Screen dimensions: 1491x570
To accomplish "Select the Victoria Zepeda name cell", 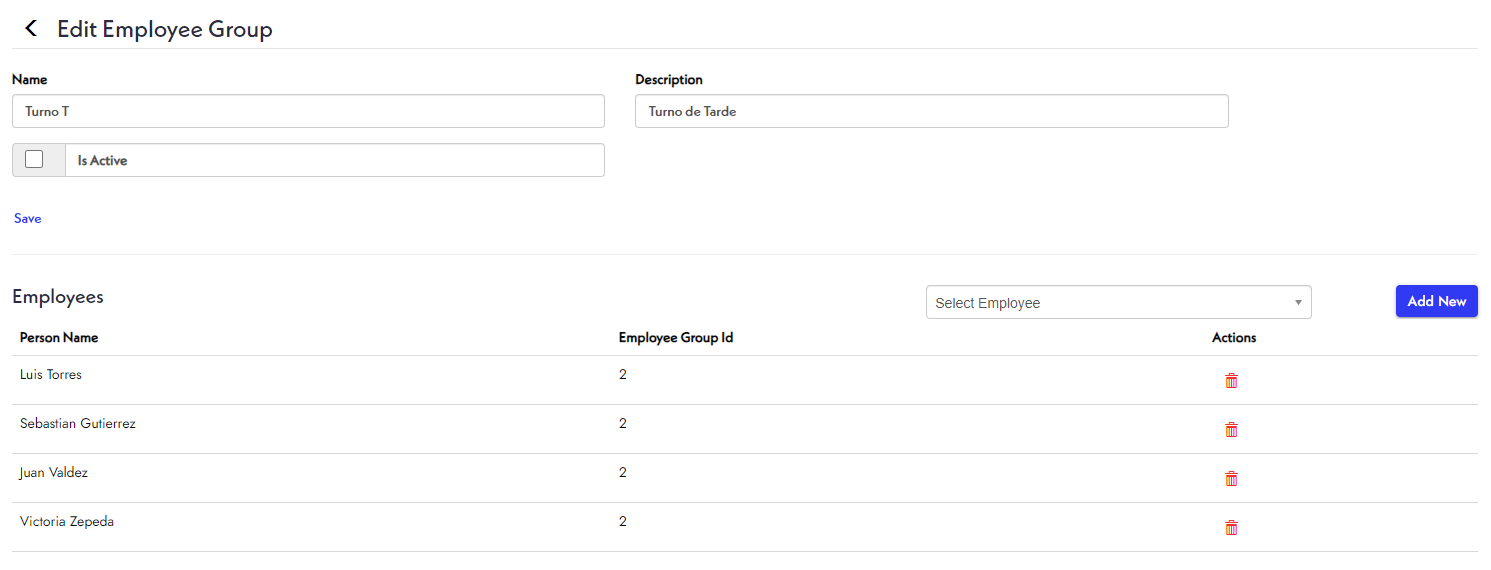I will click(x=67, y=522).
